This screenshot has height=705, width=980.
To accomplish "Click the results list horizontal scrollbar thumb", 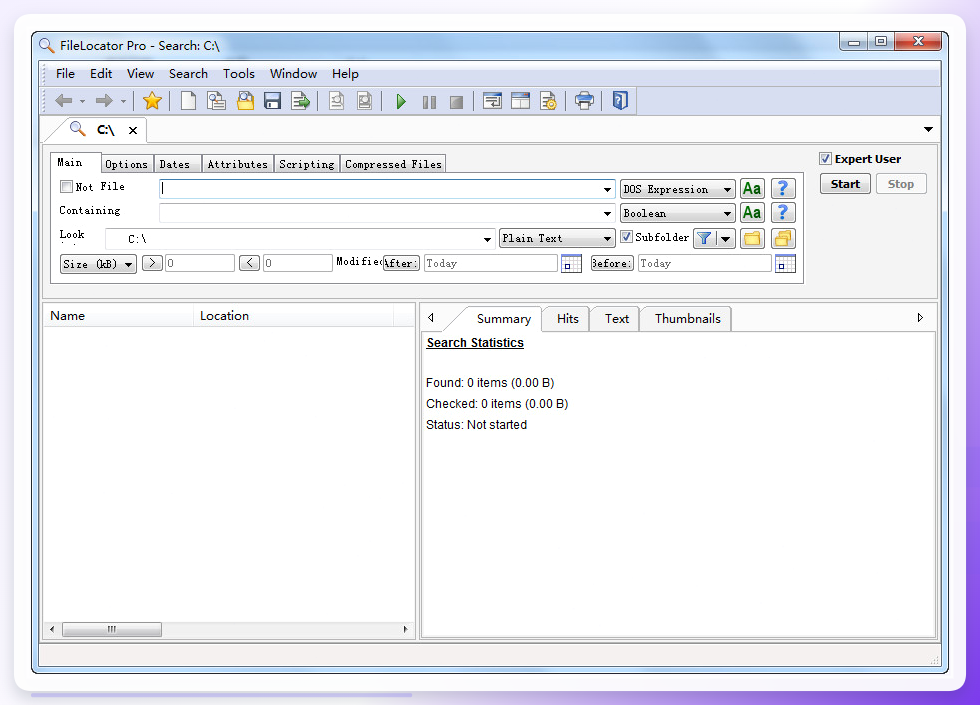I will (112, 629).
